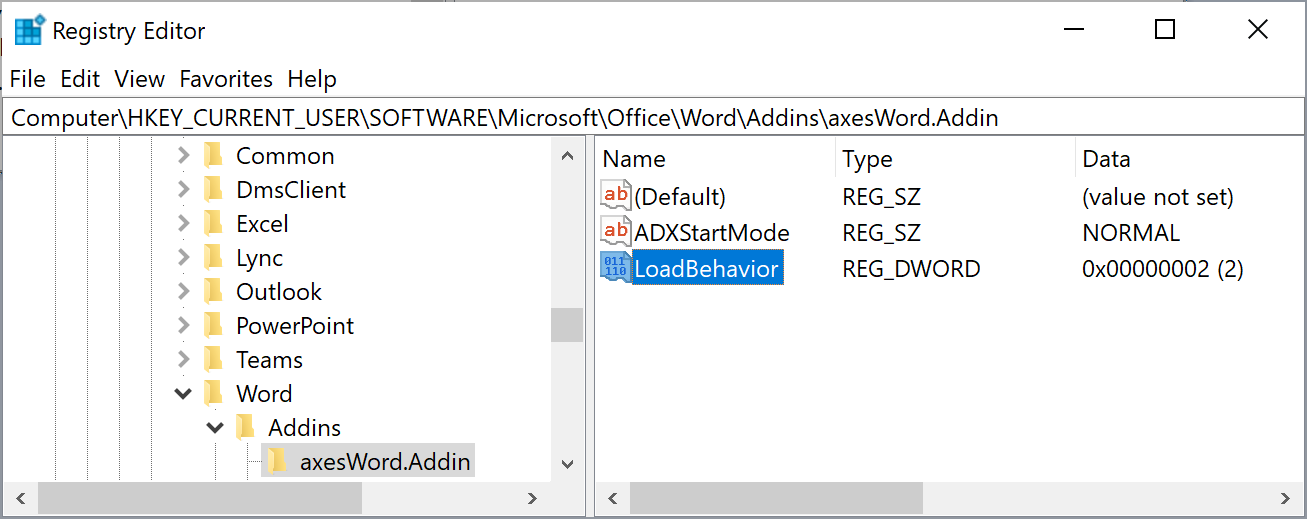
Task: Select the Word tree item label
Action: coord(264,394)
